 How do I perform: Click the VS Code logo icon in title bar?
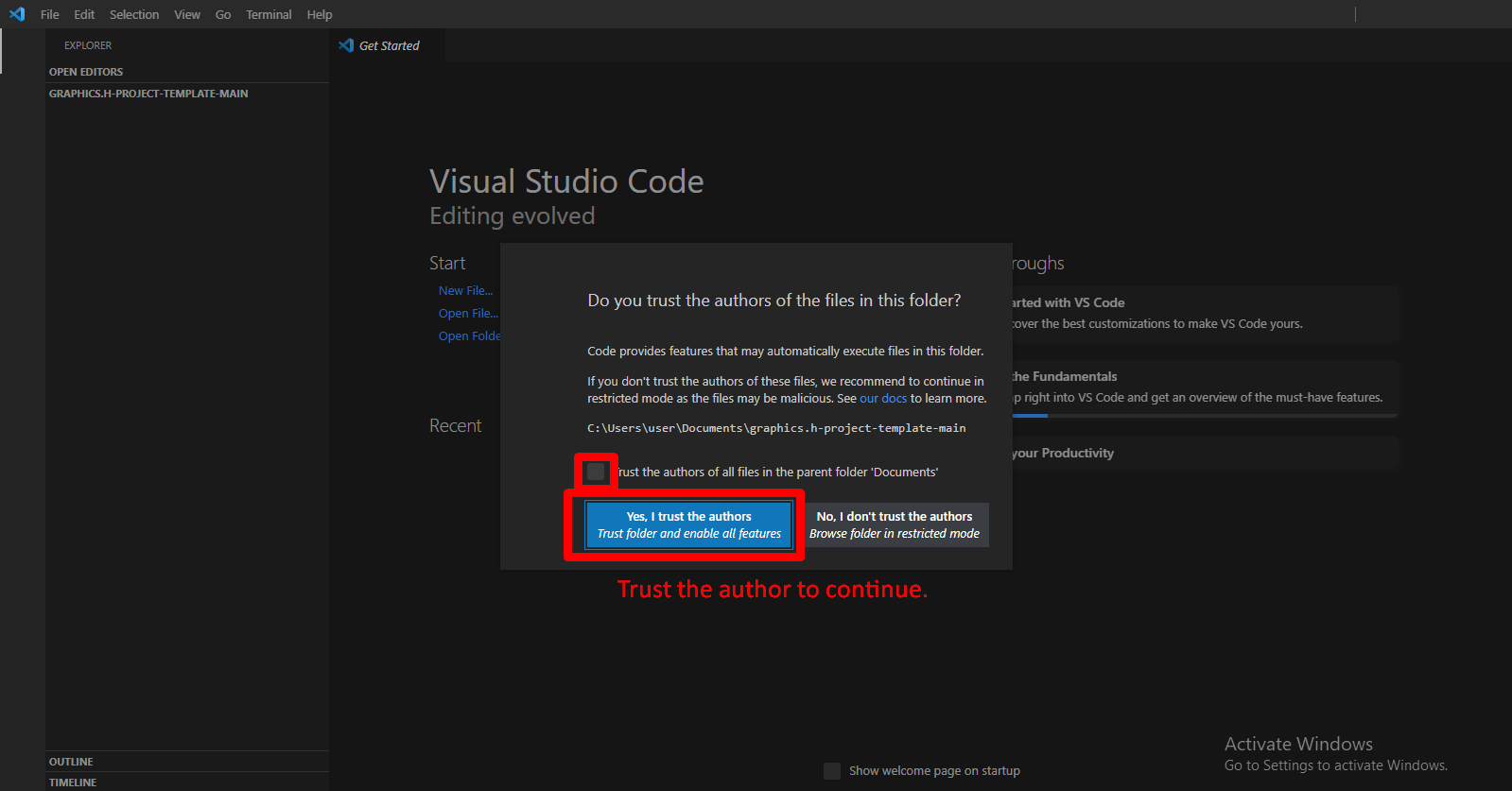[x=17, y=14]
